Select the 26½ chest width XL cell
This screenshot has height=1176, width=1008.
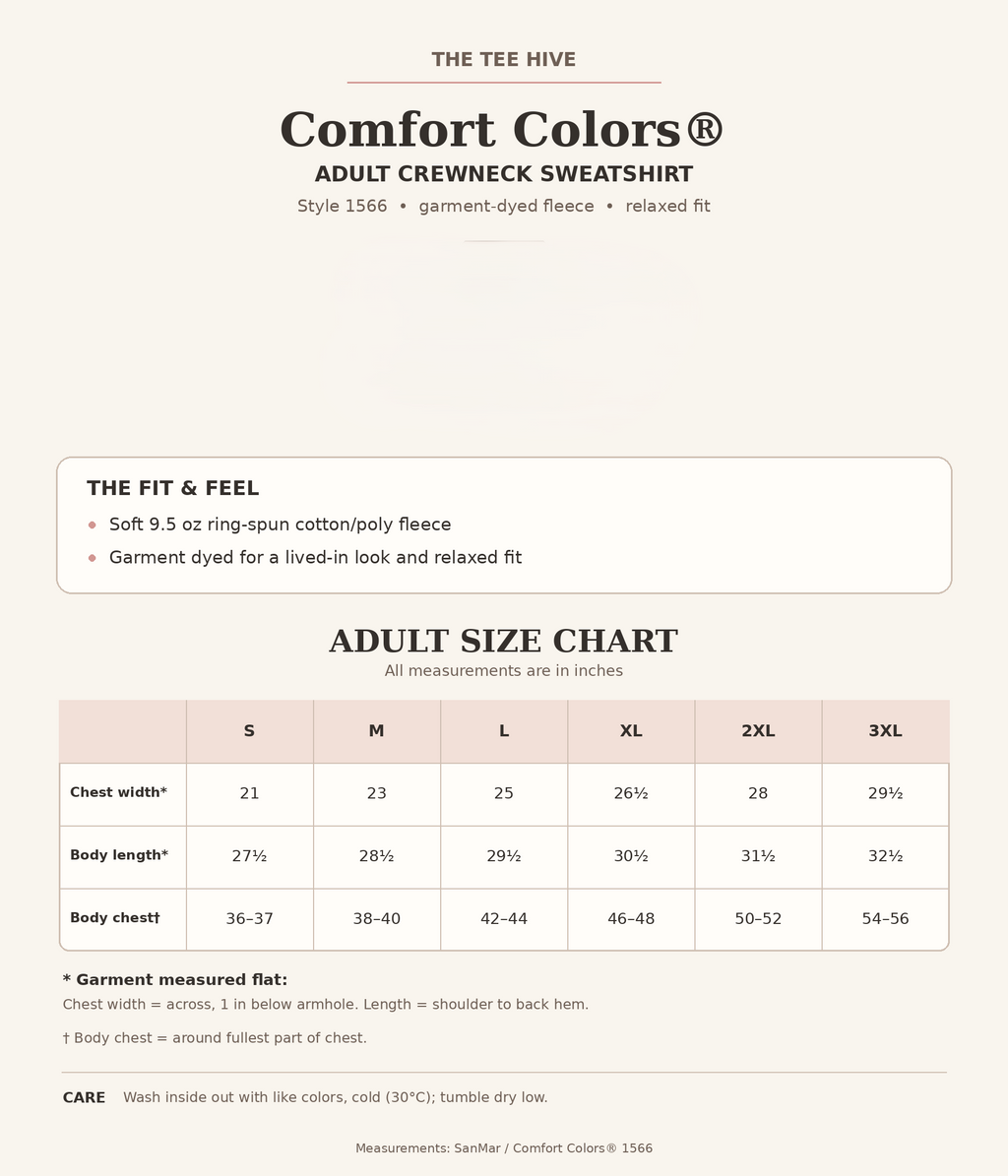632,794
